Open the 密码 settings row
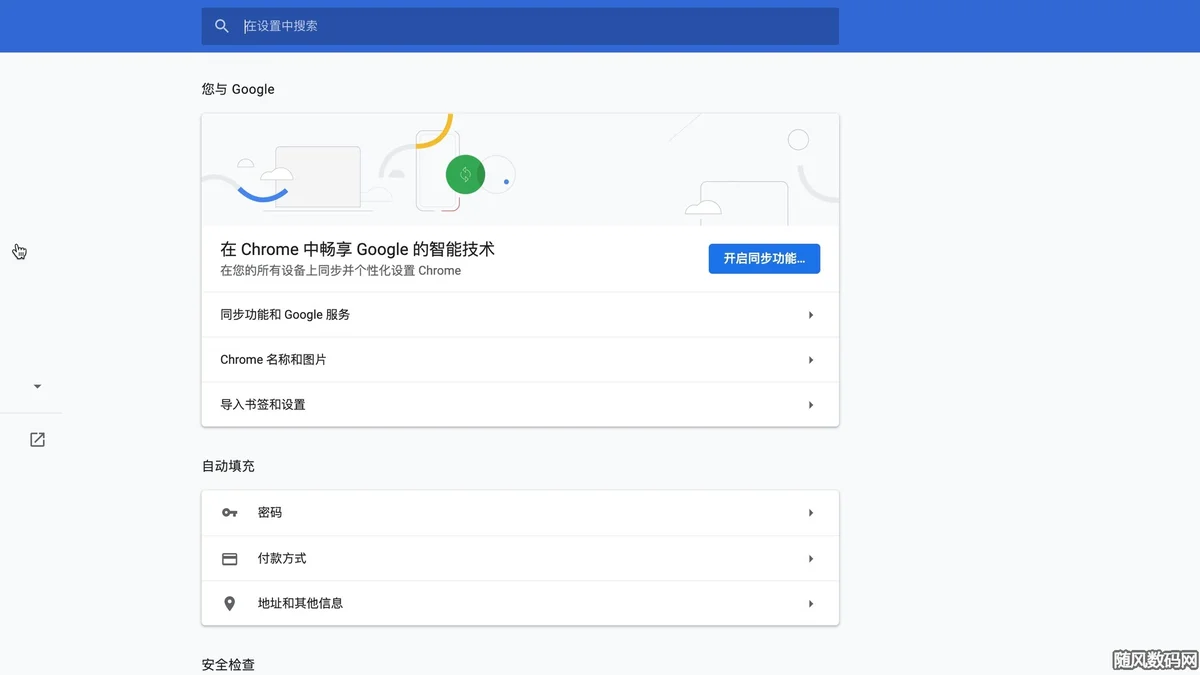The height and width of the screenshot is (675, 1200). [520, 513]
